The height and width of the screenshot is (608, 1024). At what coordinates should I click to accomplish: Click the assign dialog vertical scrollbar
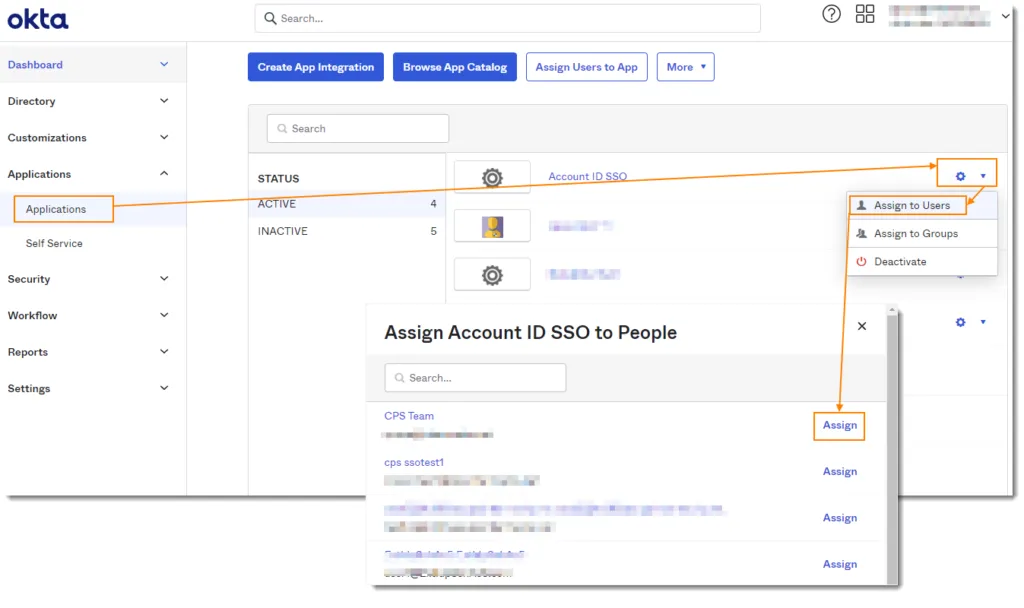(891, 447)
